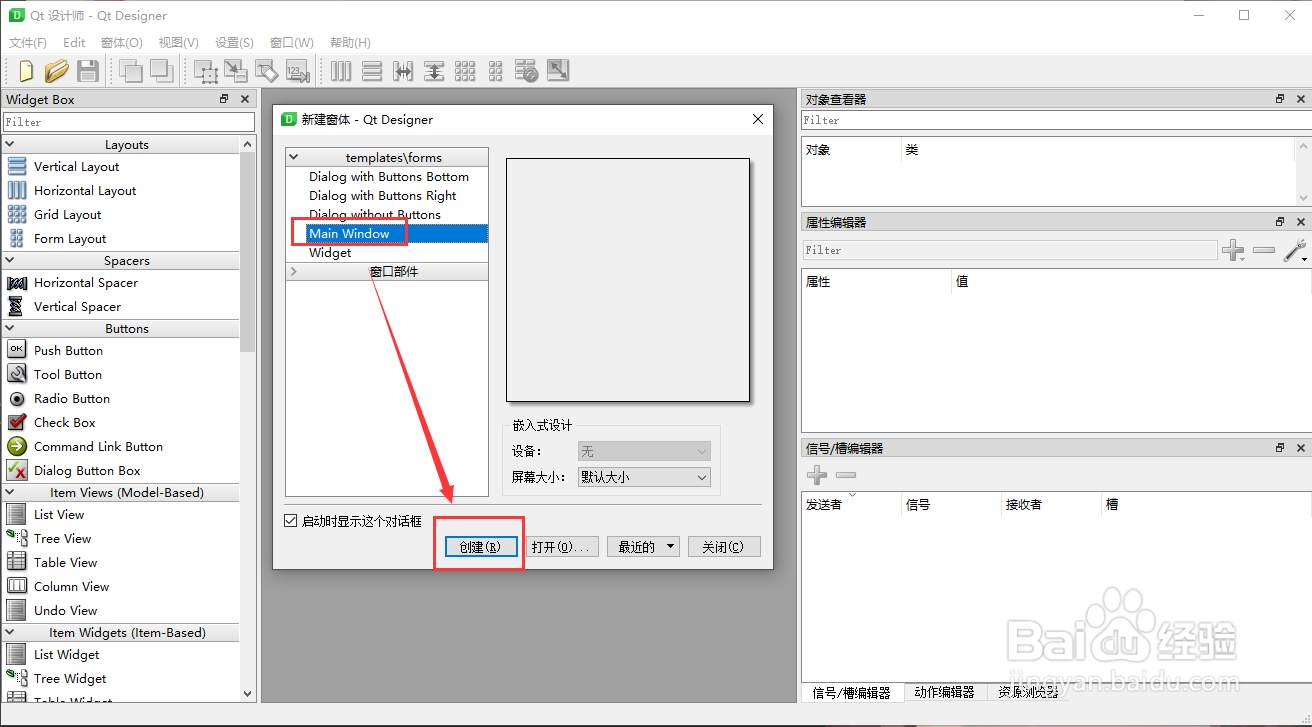Pick the Radio Button widget entry
Viewport: 1312px width, 727px height.
[72, 398]
